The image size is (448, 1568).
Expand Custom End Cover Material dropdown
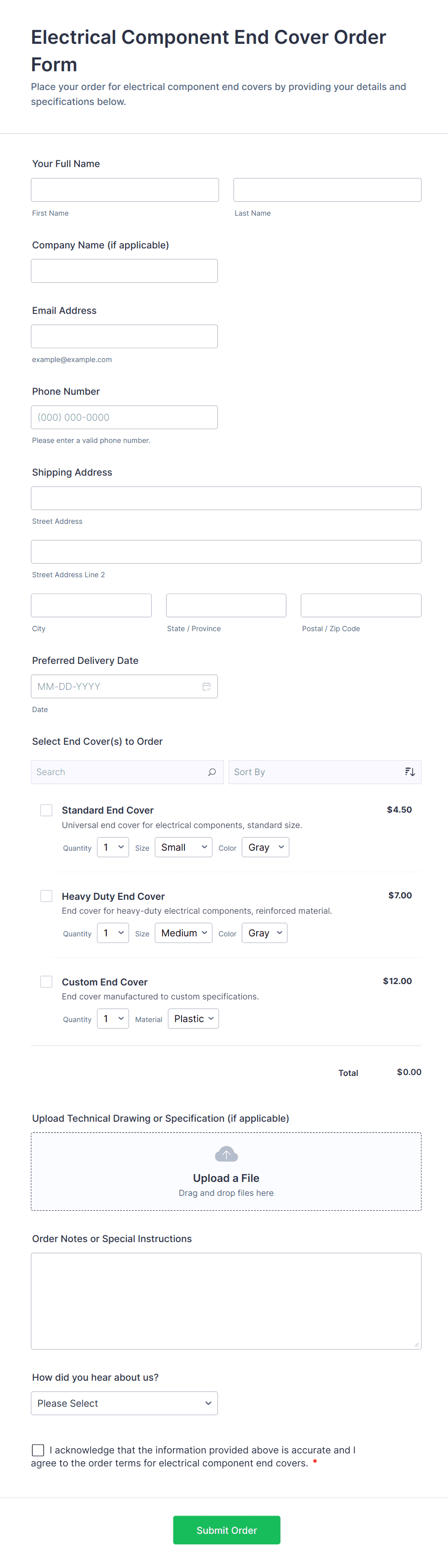pos(194,1019)
